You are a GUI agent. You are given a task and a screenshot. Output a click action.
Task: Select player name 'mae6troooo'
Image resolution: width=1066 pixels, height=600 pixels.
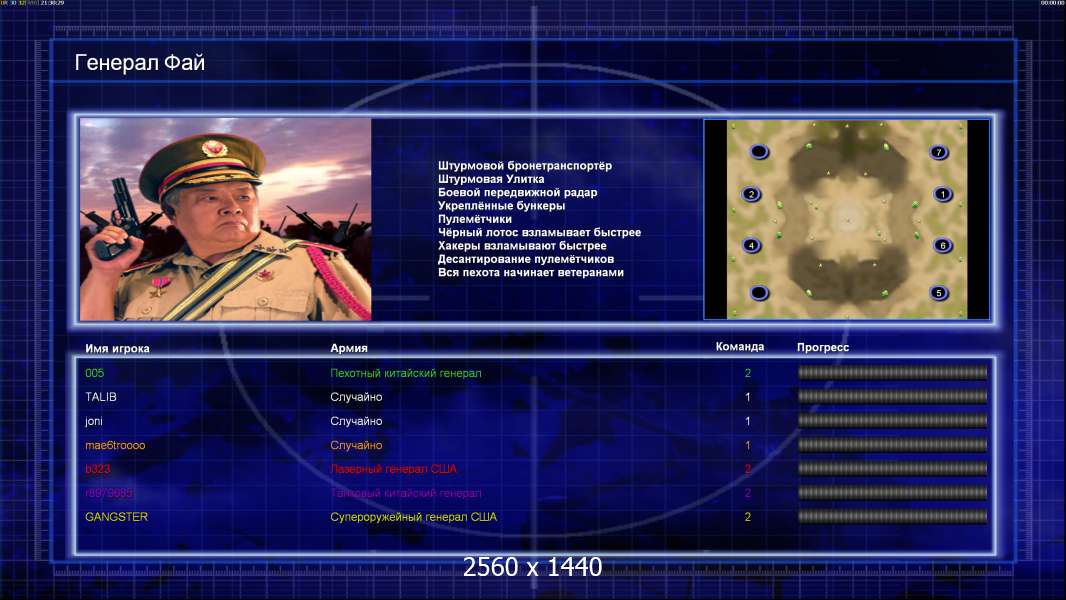click(x=115, y=445)
